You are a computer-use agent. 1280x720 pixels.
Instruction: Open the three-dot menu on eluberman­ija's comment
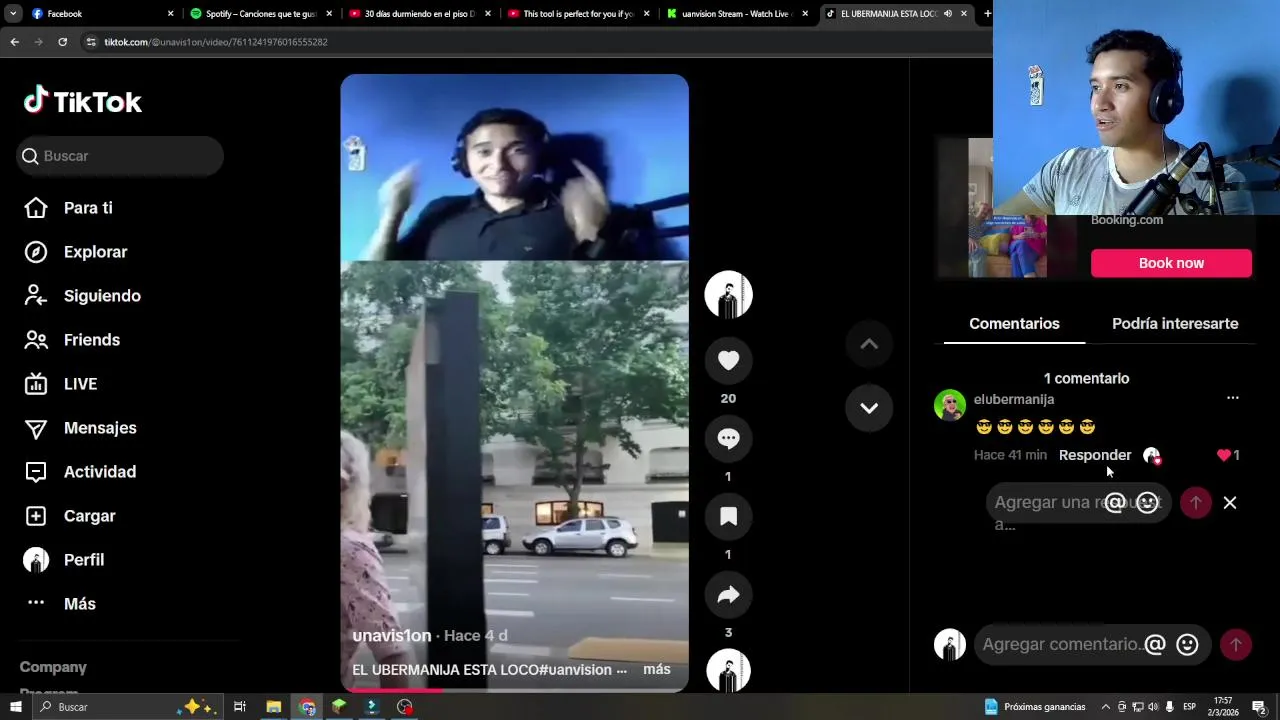(1233, 398)
